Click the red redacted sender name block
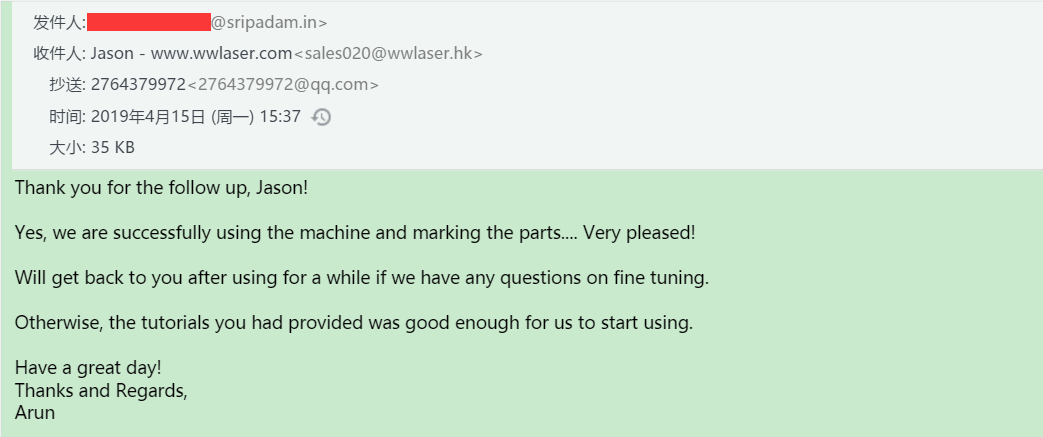Viewport: 1043px width, 437px height. pyautogui.click(x=149, y=22)
